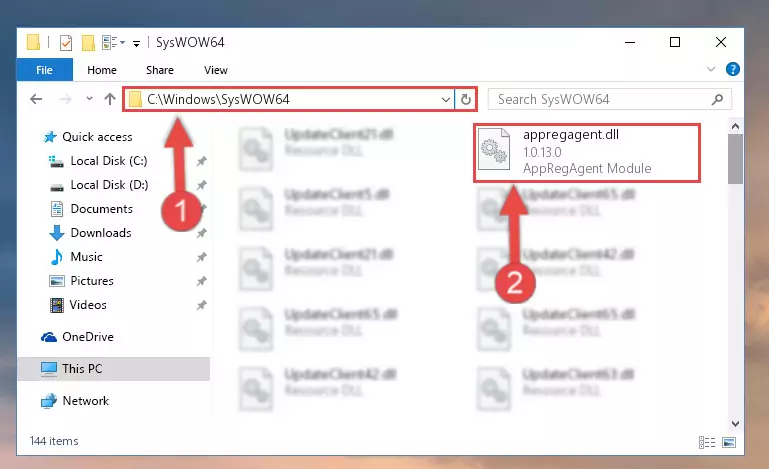
Task: Select the appregagent.dll file
Action: click(x=587, y=153)
